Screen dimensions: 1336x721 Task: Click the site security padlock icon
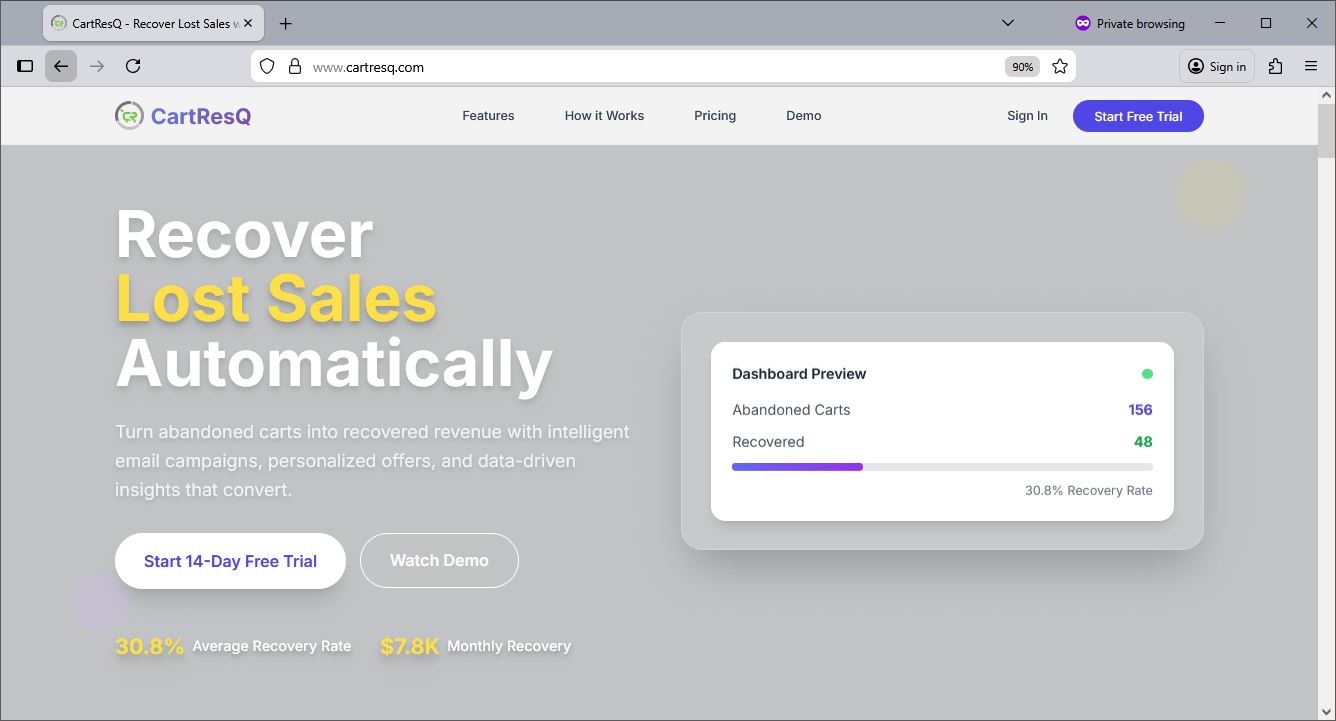click(x=294, y=67)
